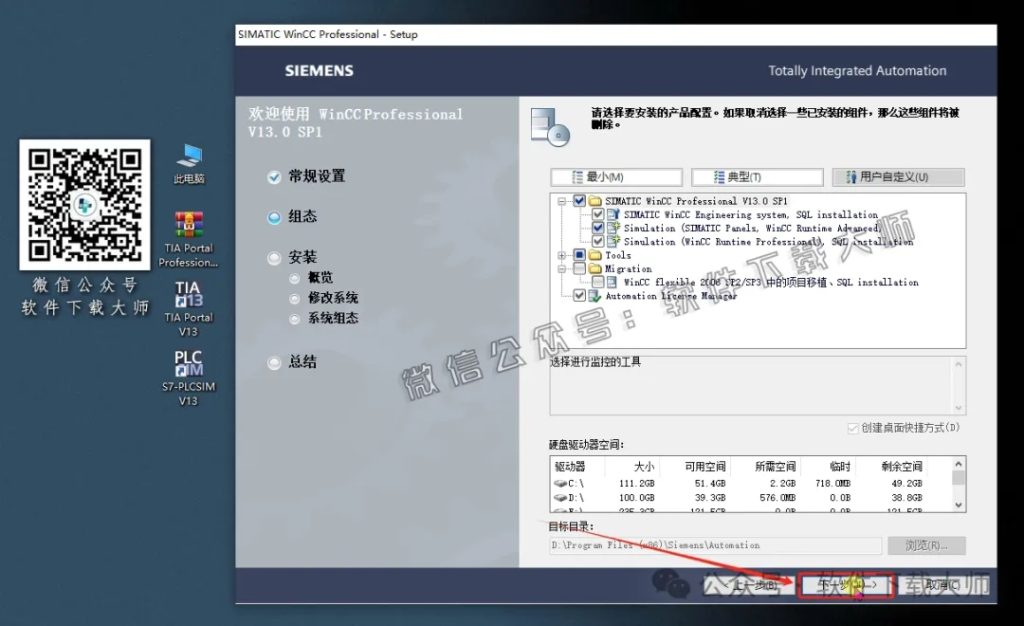Screen dimensions: 1024x626
Task: Click the 浏览(R) browse button
Action: pyautogui.click(x=924, y=545)
